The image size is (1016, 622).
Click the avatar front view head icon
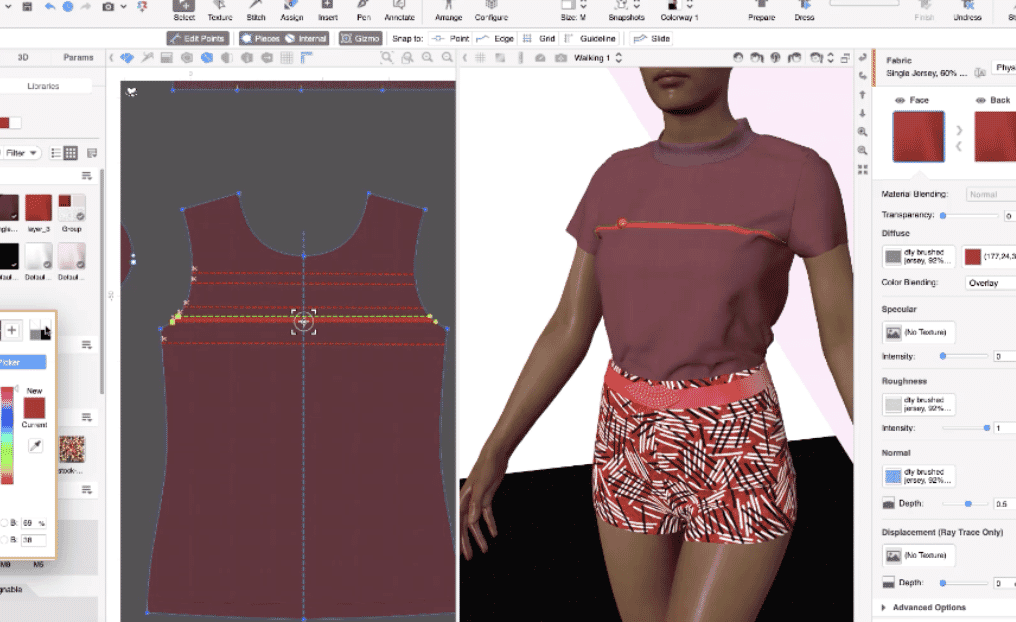point(738,58)
